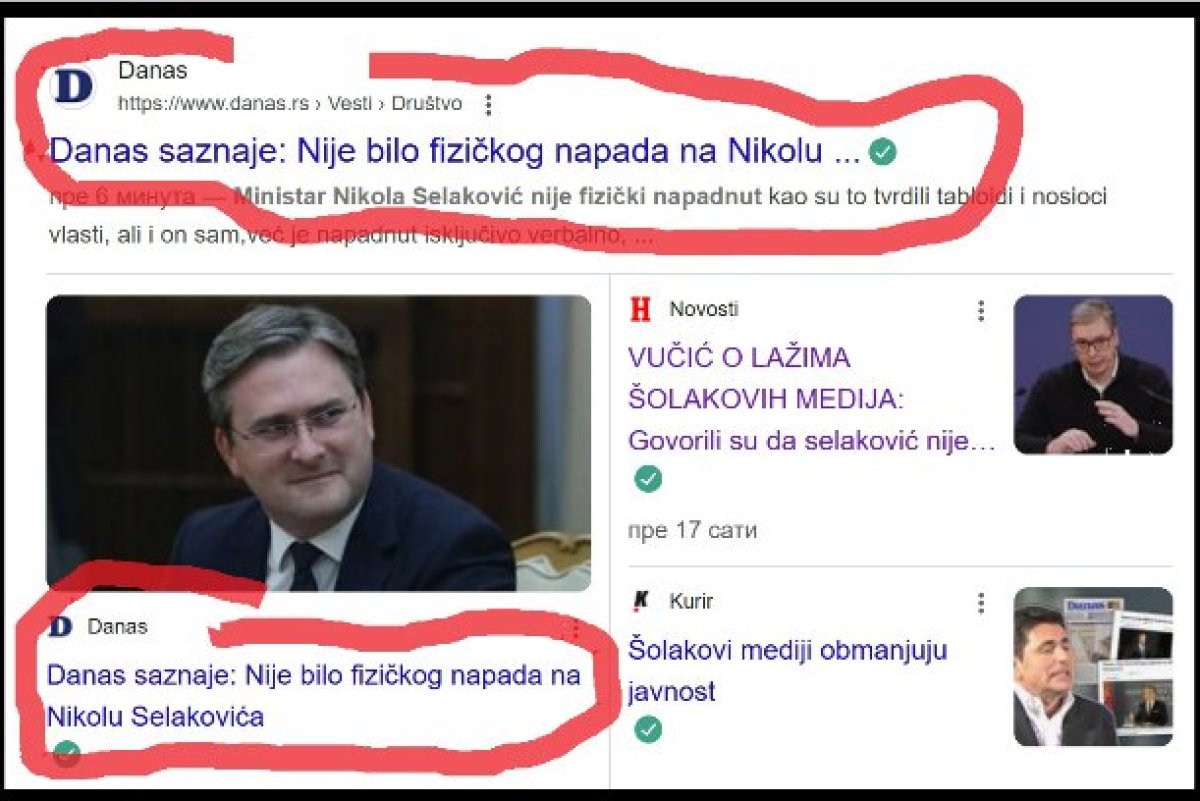Click small Danas icon under the photo
Viewport: 1200px width, 801px height.
tap(61, 627)
